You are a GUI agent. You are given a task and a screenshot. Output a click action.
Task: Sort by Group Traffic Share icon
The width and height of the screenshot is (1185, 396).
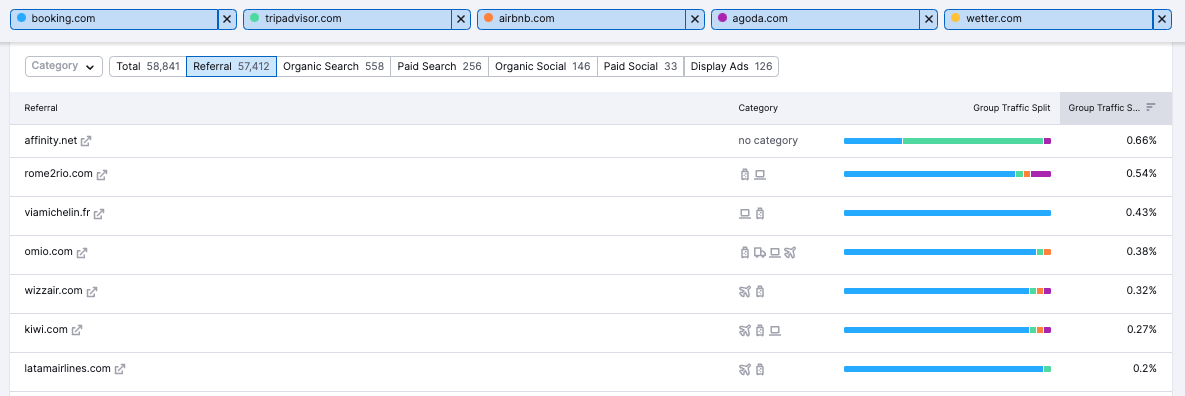tap(1151, 108)
